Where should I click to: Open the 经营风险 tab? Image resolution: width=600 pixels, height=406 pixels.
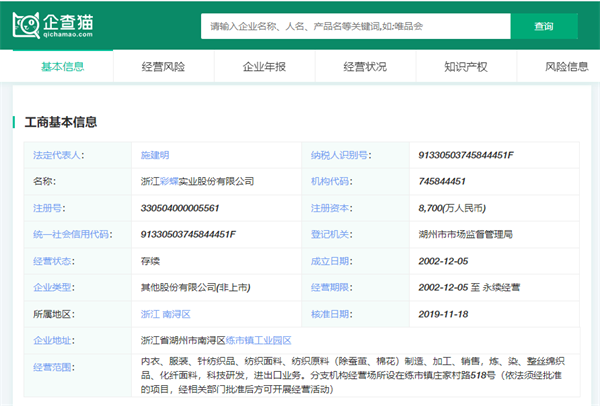tap(163, 67)
